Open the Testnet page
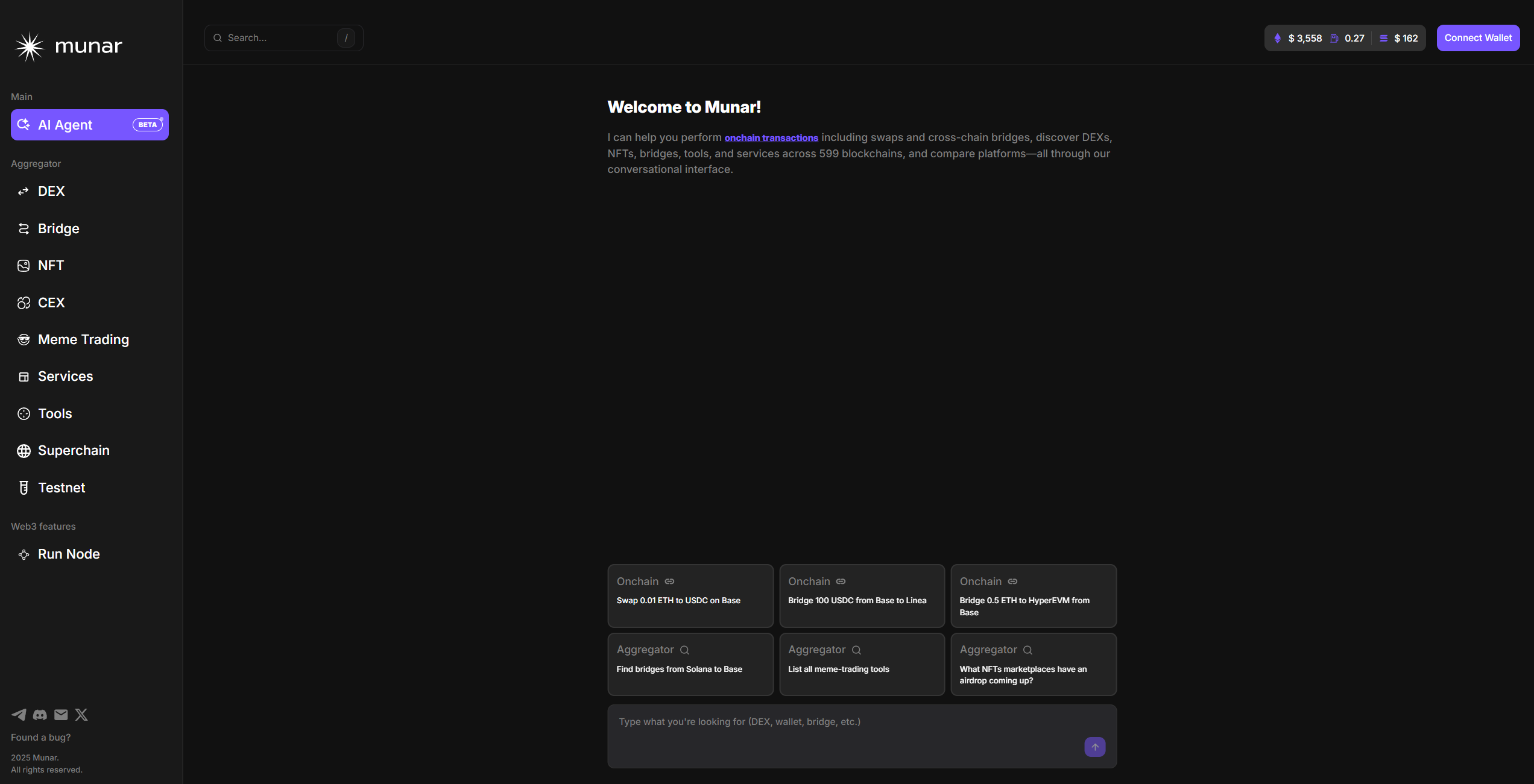1534x784 pixels. [90, 488]
